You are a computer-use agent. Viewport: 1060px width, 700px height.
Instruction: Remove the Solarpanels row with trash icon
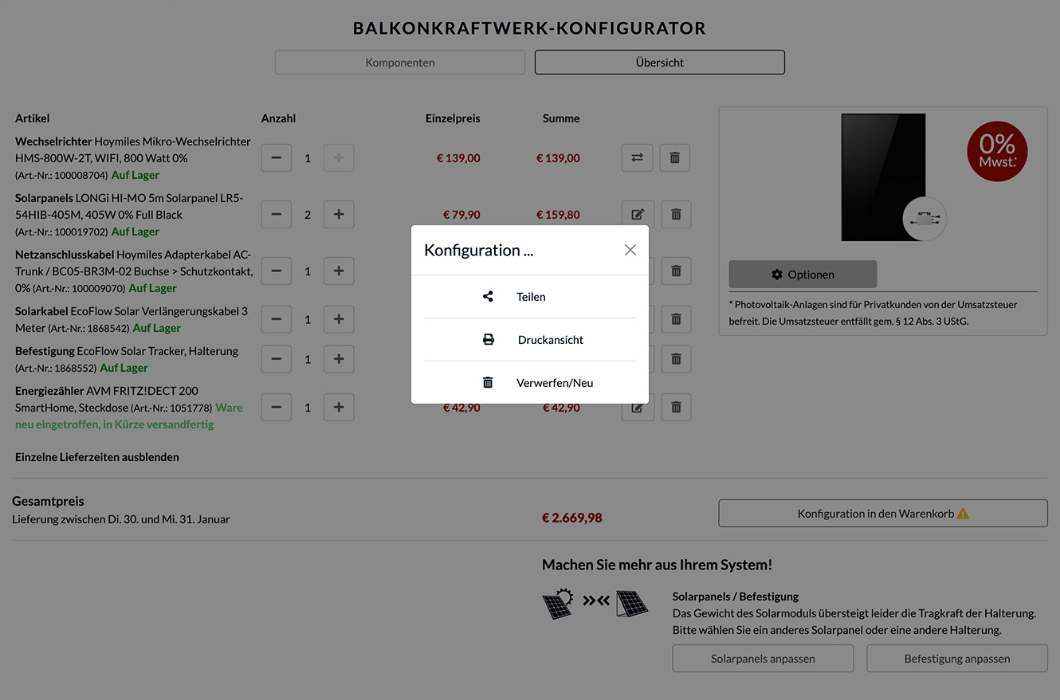[x=676, y=214]
